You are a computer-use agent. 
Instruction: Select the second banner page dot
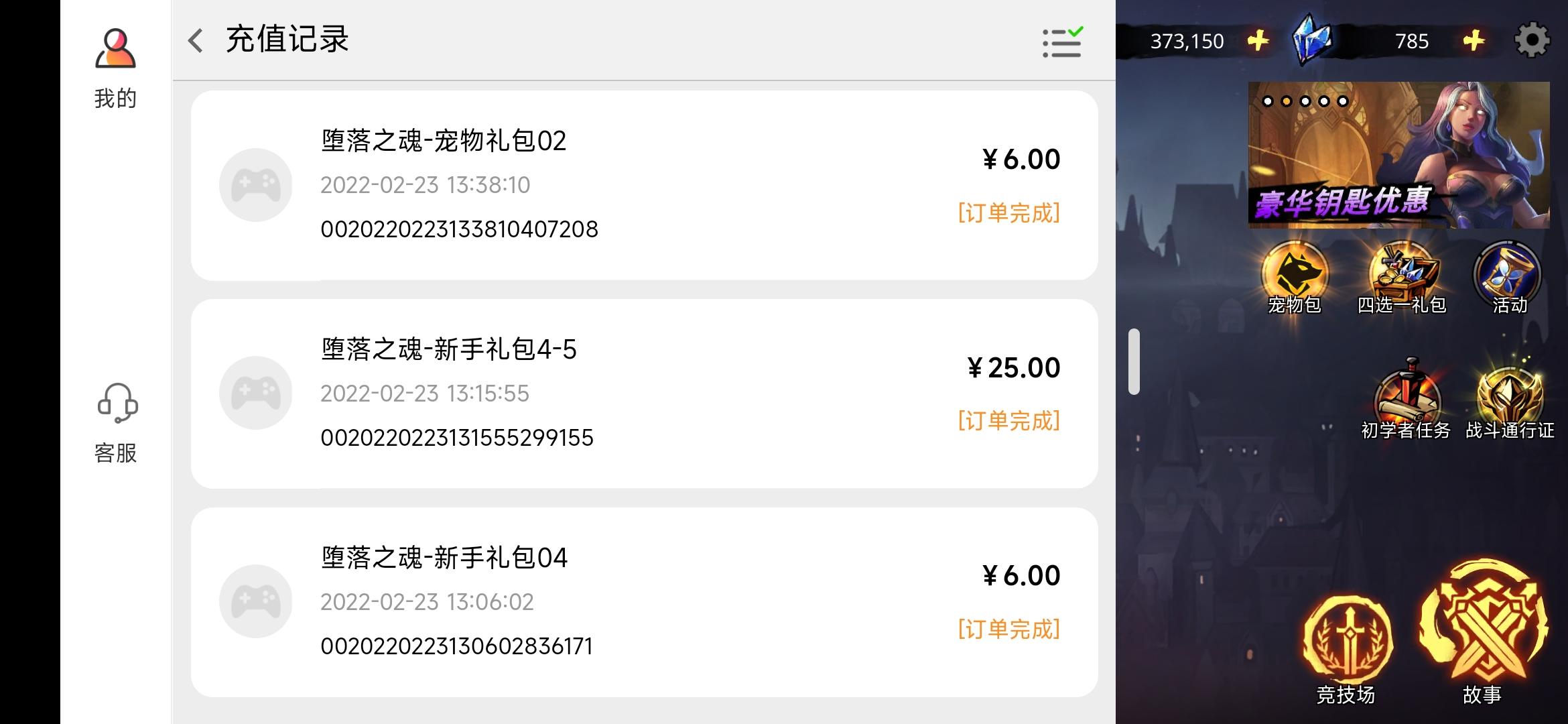(1287, 101)
